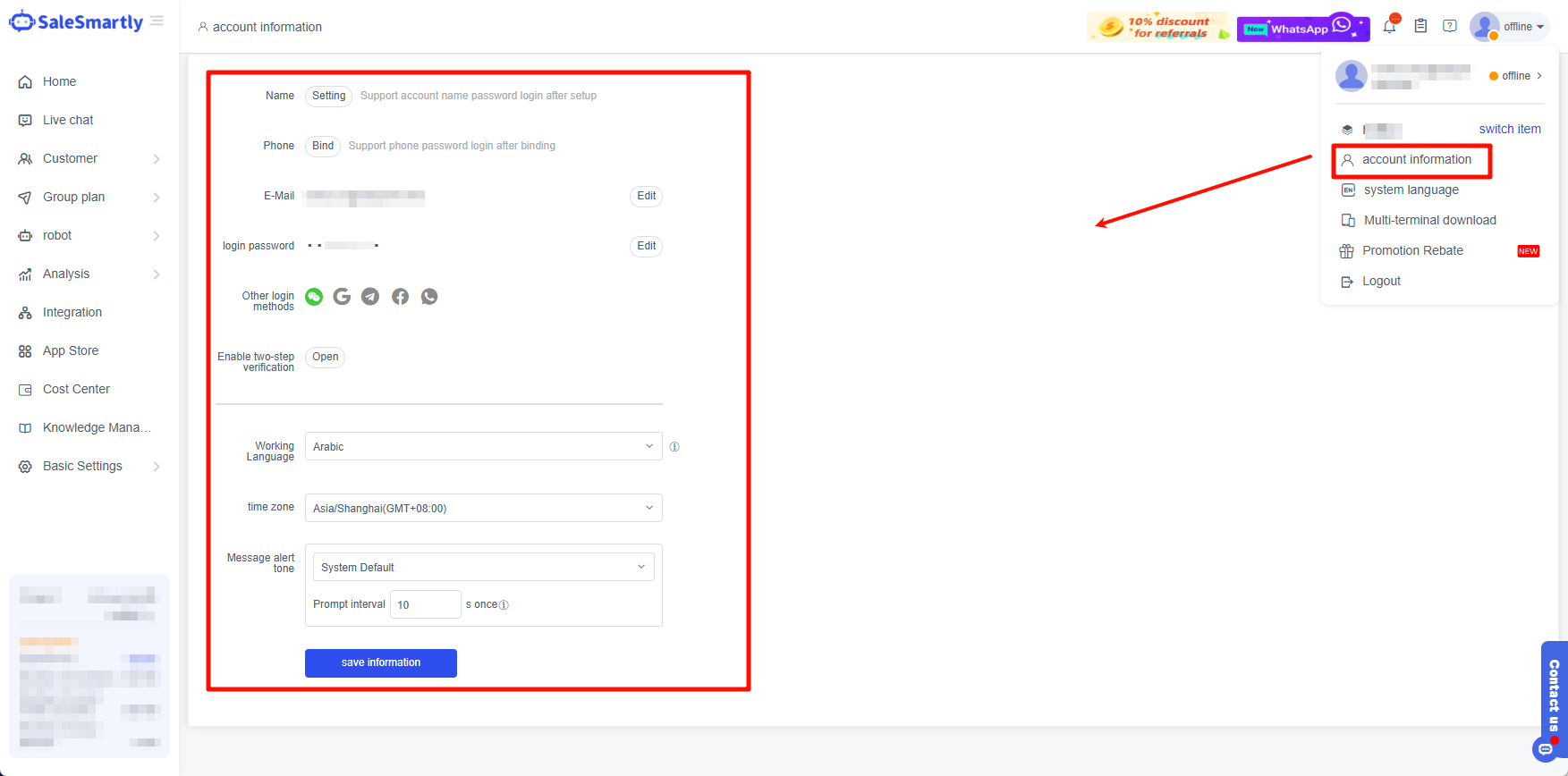The width and height of the screenshot is (1568, 776).
Task: Click the switch item link
Action: point(1509,129)
